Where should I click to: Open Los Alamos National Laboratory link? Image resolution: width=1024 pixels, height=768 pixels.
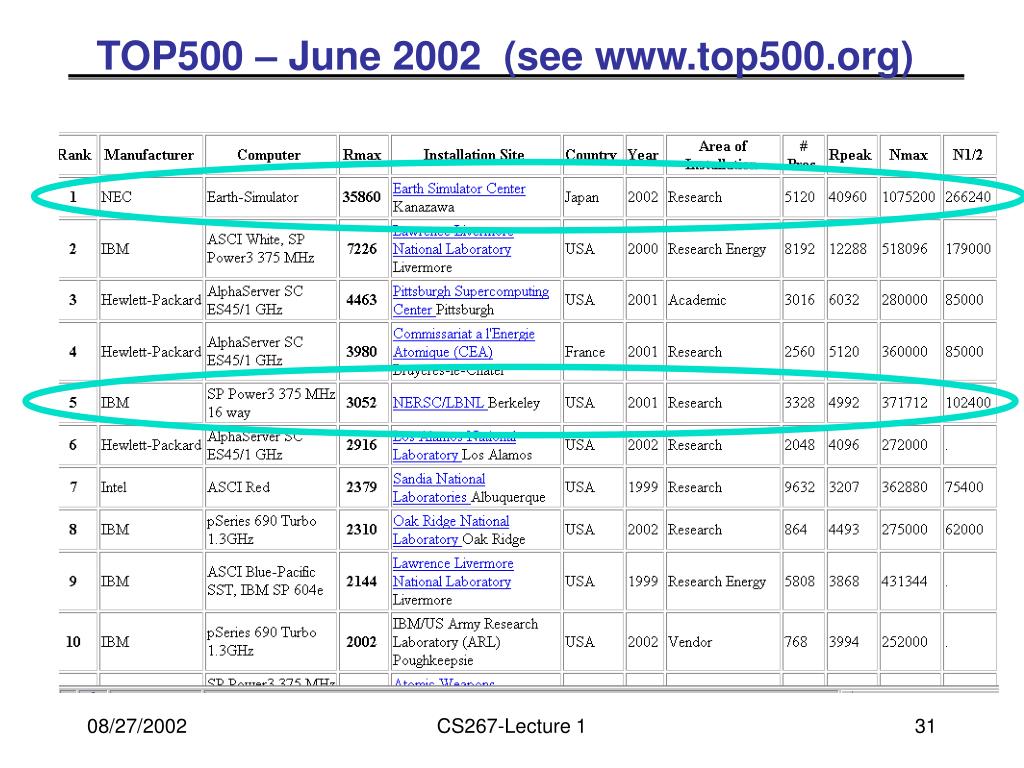pyautogui.click(x=454, y=447)
